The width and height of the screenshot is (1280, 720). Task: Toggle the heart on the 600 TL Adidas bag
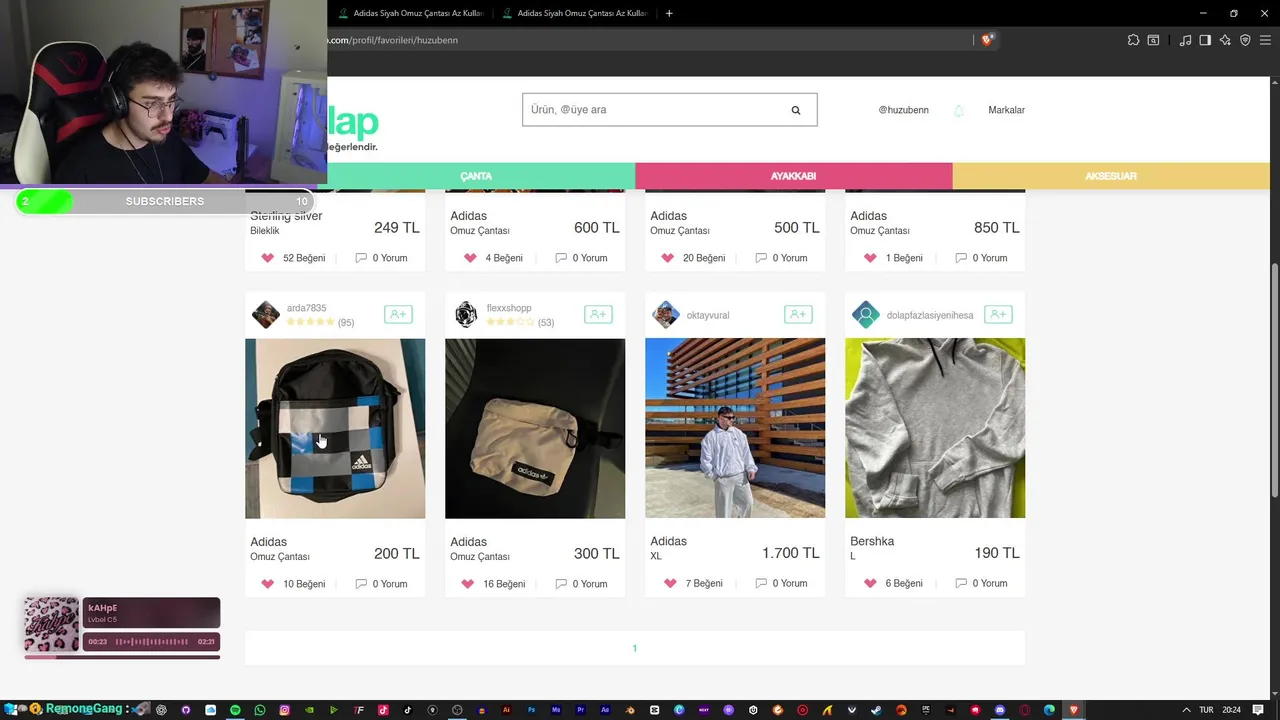tap(470, 258)
